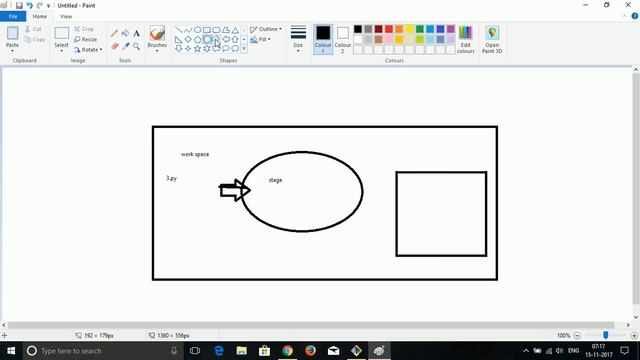Choose the Four-point star shape
This screenshot has height=360, width=640.
pos(188,49)
